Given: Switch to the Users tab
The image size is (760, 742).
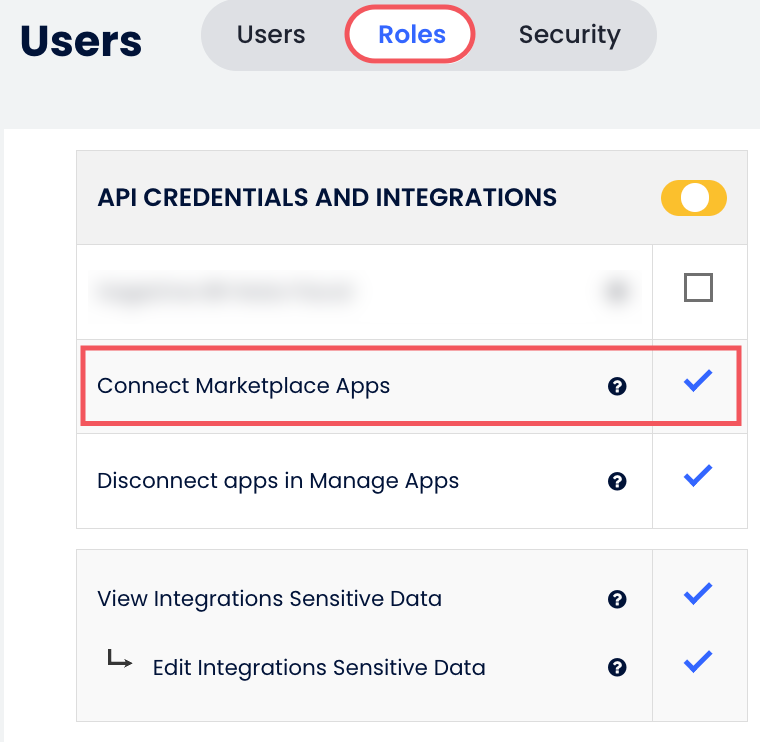Looking at the screenshot, I should 271,35.
